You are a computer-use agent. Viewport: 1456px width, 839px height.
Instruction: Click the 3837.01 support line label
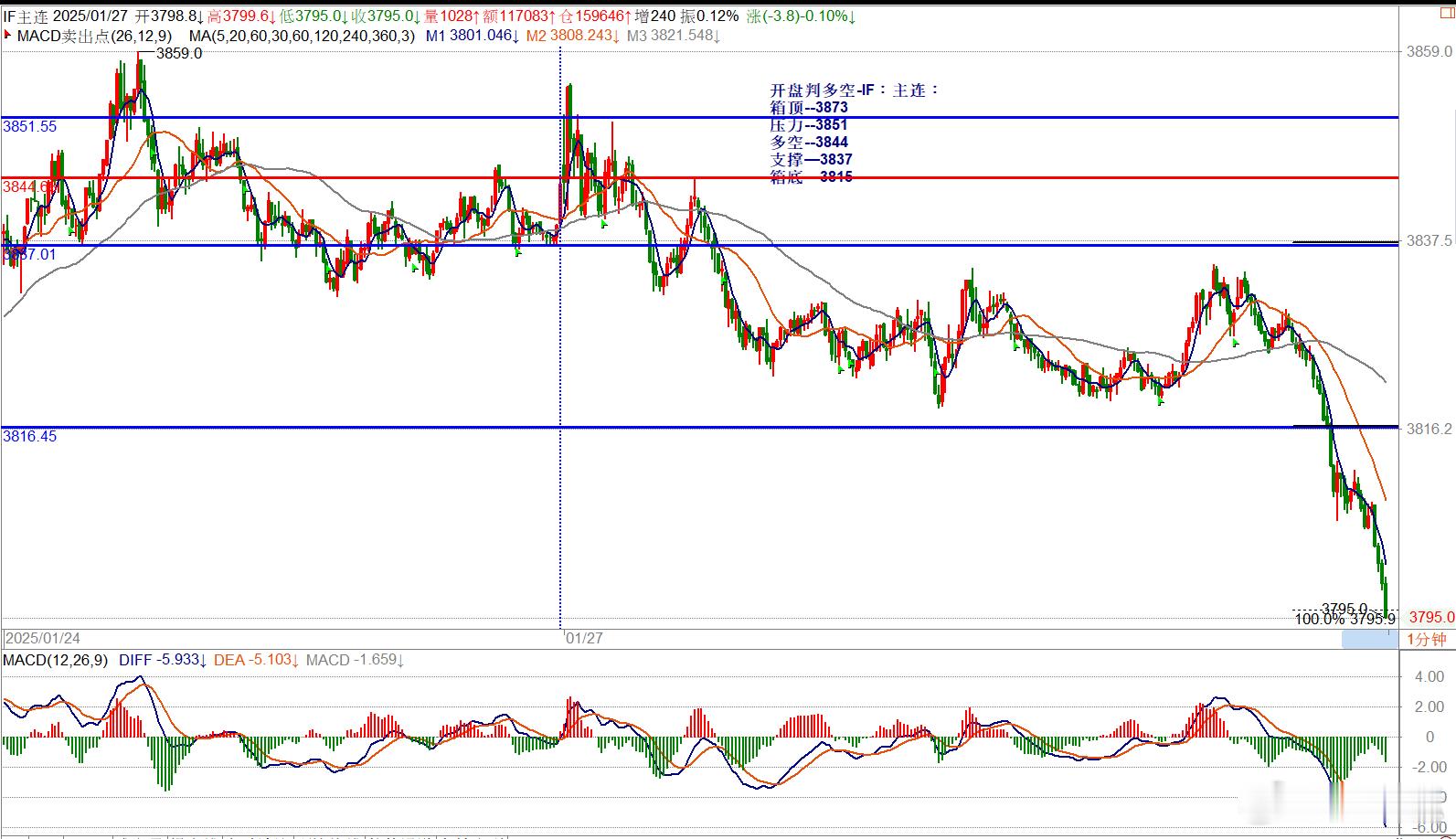pyautogui.click(x=29, y=254)
